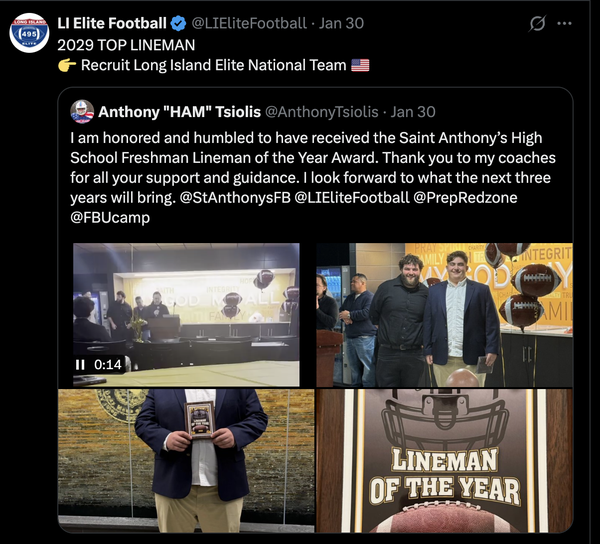
Task: Open the podium ceremony video thumbnail
Action: (x=186, y=314)
